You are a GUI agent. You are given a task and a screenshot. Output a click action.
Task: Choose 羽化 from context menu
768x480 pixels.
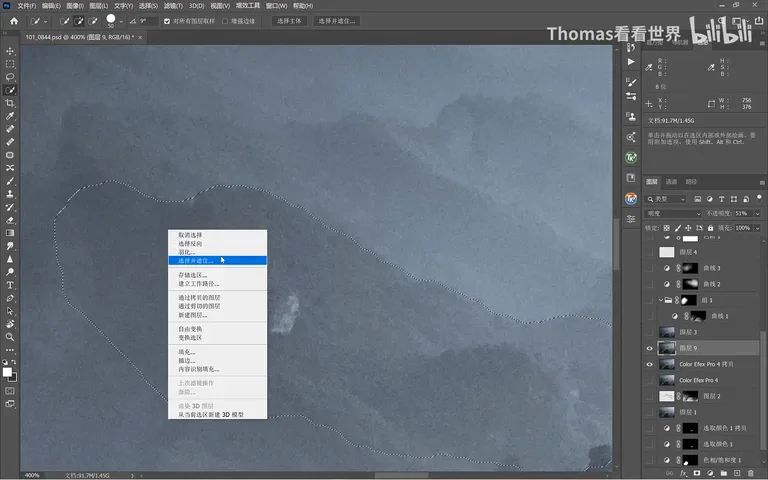[x=217, y=252]
